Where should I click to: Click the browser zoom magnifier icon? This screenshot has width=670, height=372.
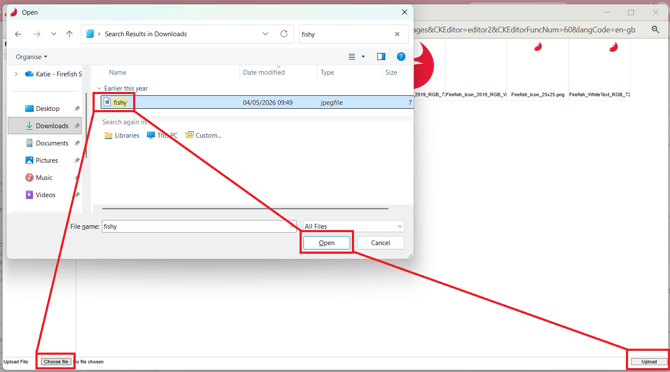point(655,29)
